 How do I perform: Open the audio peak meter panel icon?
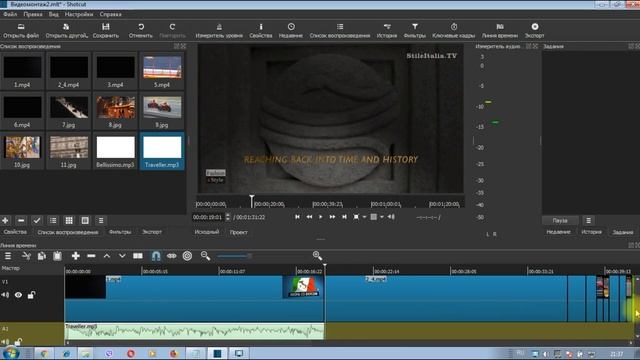coord(219,31)
